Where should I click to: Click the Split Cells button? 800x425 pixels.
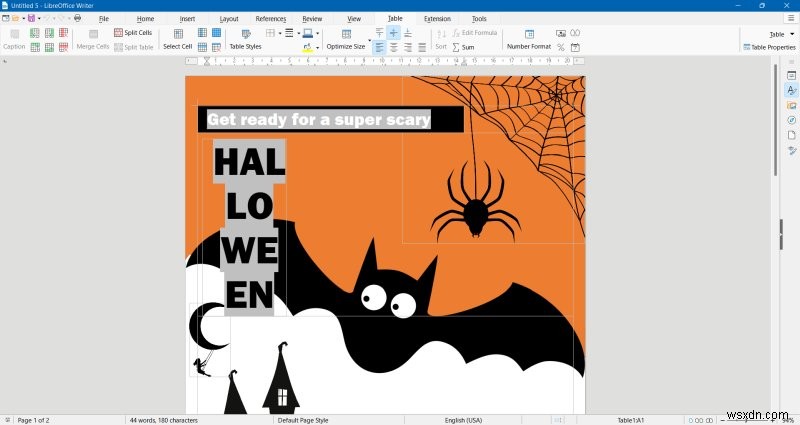[133, 33]
